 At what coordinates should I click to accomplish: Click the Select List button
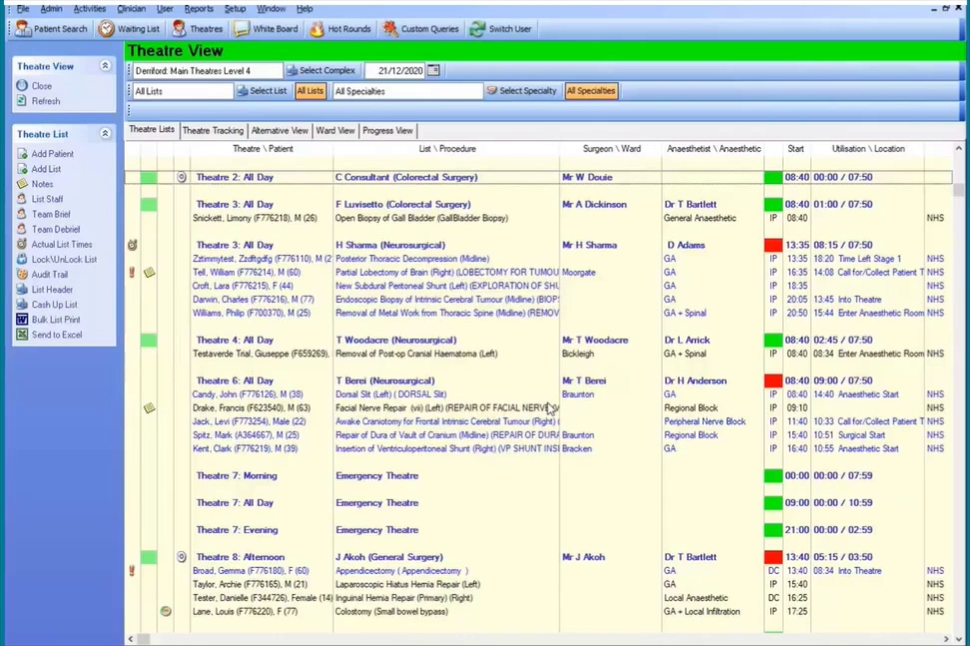tap(262, 91)
